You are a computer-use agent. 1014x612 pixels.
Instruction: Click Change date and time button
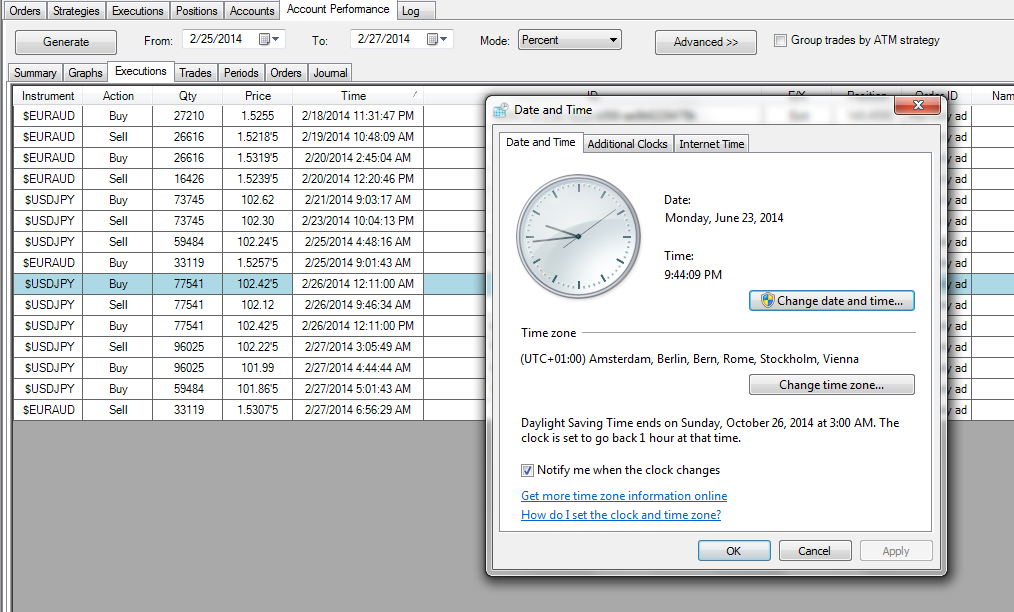click(x=832, y=301)
